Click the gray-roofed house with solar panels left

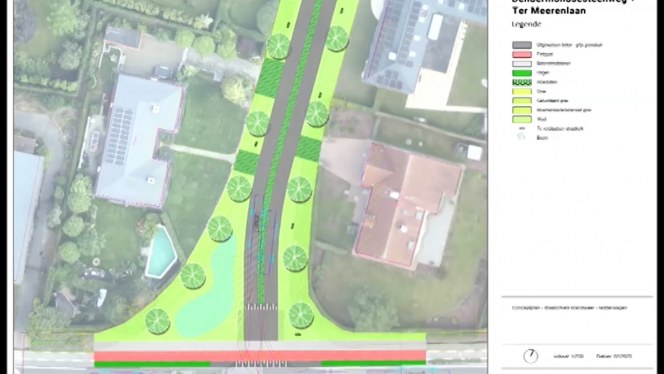140,140
